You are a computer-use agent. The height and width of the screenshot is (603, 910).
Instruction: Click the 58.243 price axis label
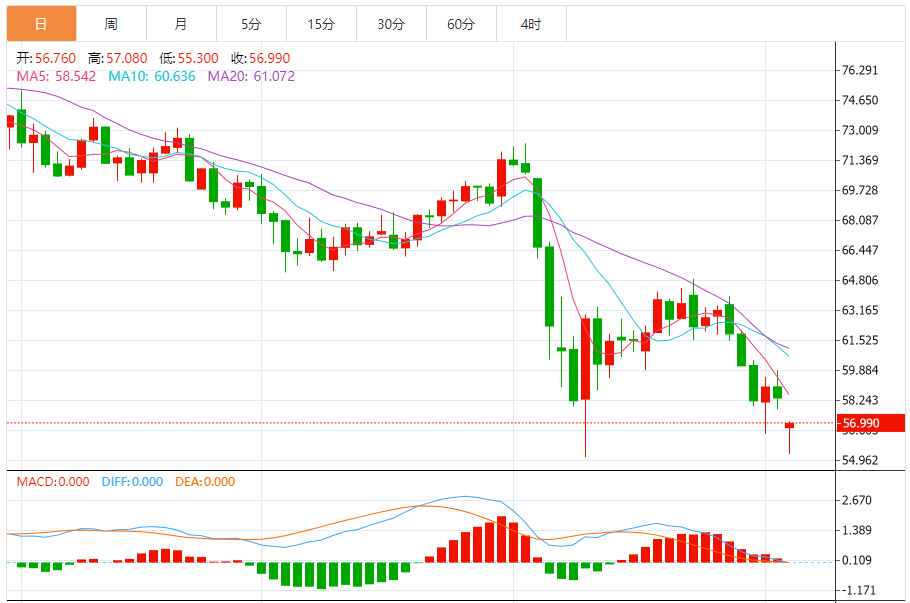[860, 400]
